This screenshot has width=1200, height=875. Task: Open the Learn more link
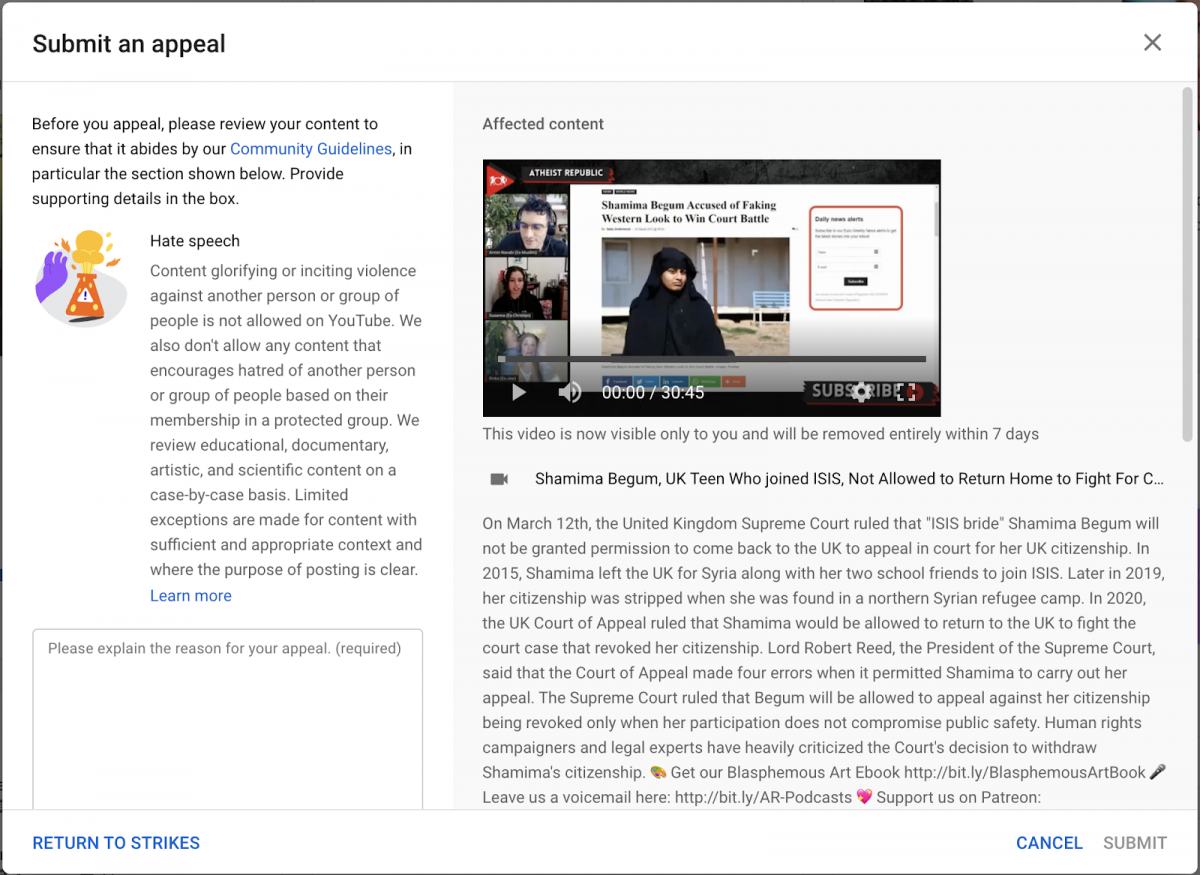click(190, 595)
